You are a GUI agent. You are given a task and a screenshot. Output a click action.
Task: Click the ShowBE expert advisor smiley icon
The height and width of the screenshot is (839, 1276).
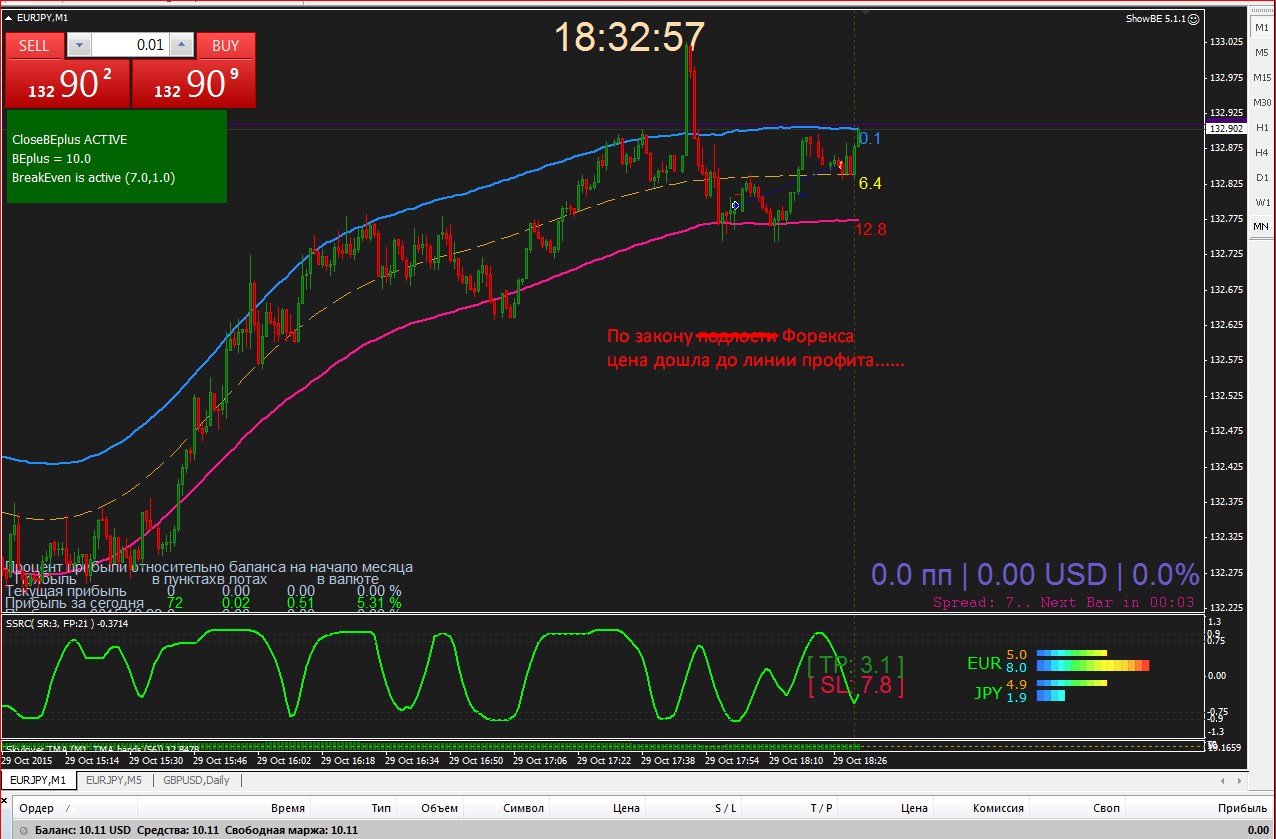click(x=1194, y=18)
